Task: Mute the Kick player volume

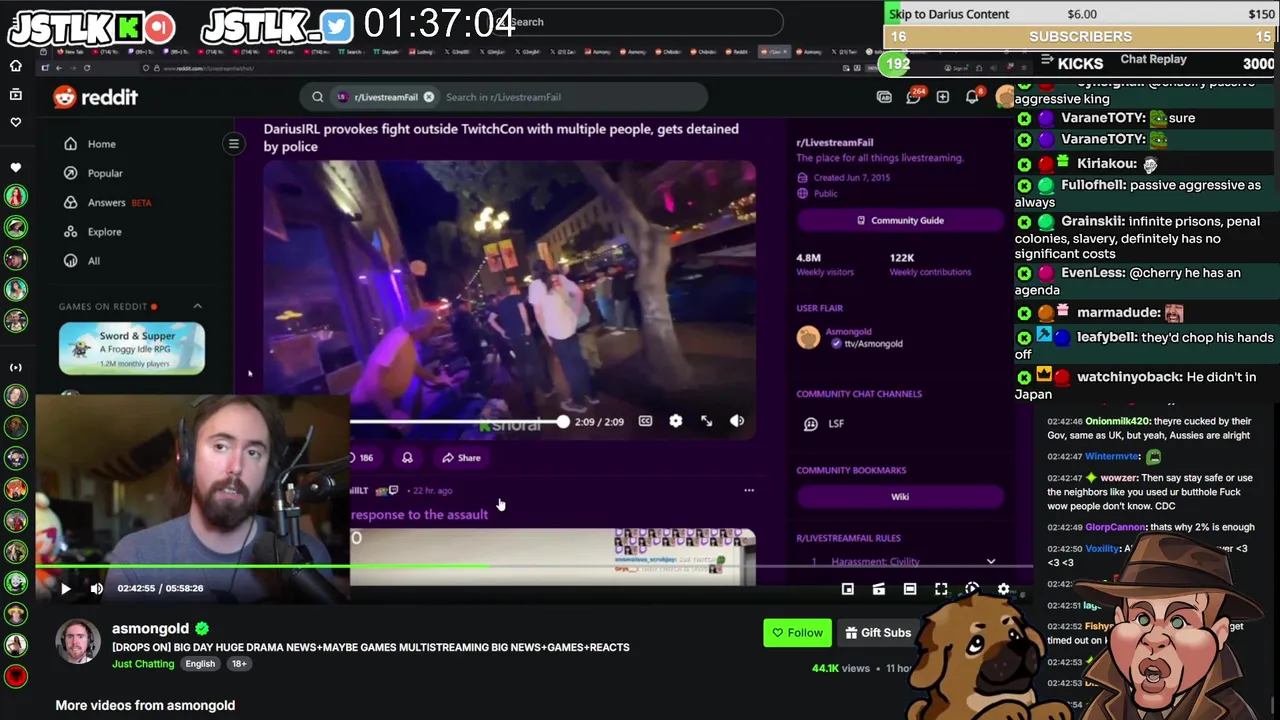Action: point(96,588)
